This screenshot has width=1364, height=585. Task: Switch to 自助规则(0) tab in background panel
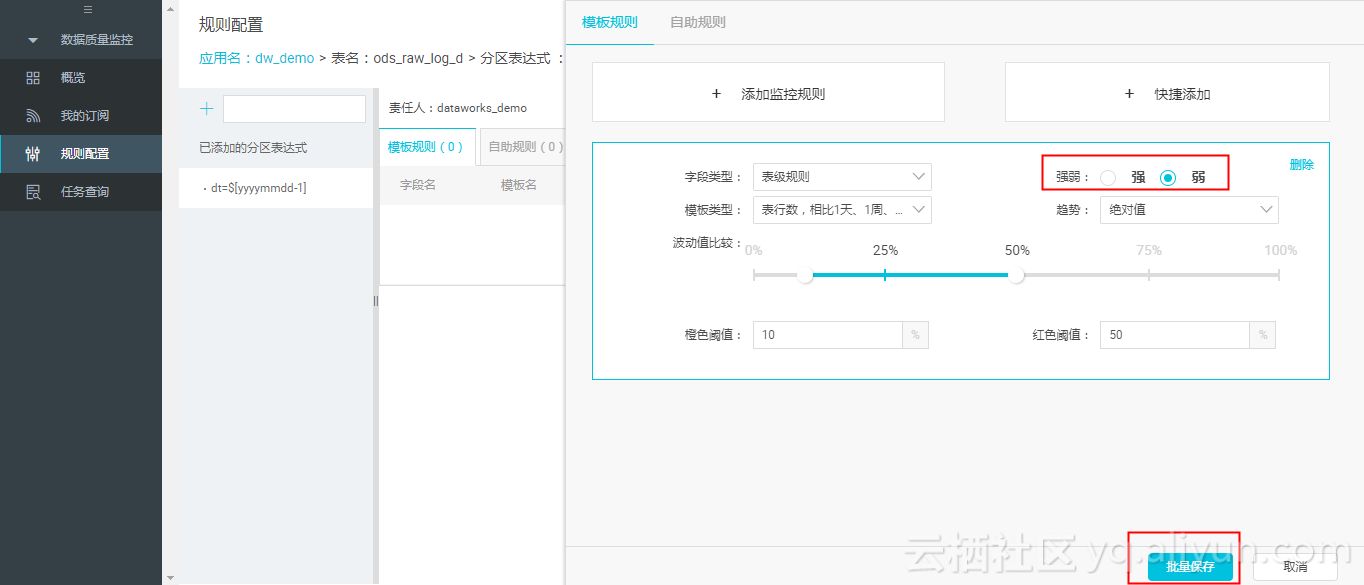523,147
